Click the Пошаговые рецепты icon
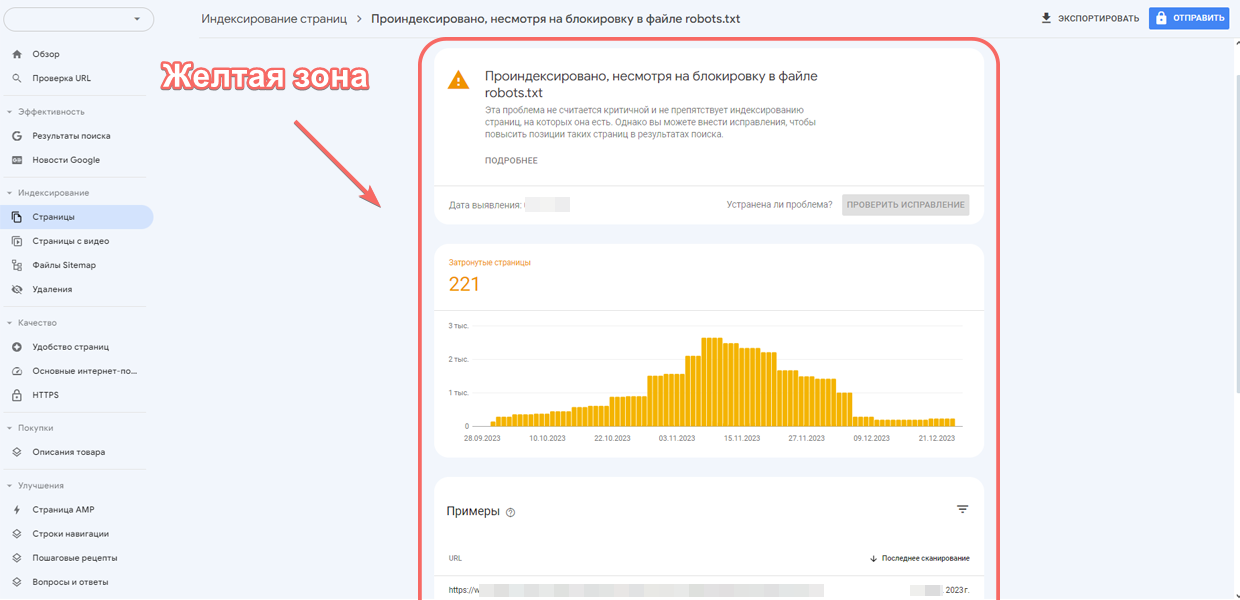The width and height of the screenshot is (1240, 600). coord(17,558)
